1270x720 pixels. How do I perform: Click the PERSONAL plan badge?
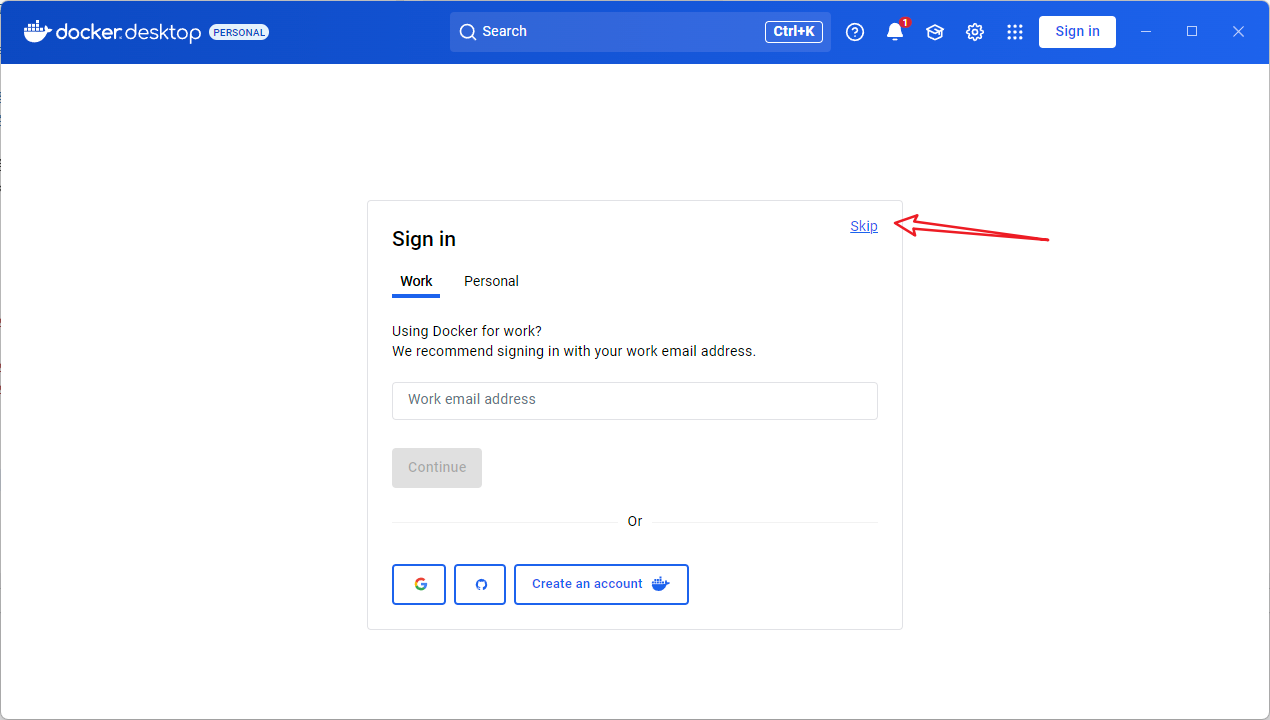[x=239, y=32]
